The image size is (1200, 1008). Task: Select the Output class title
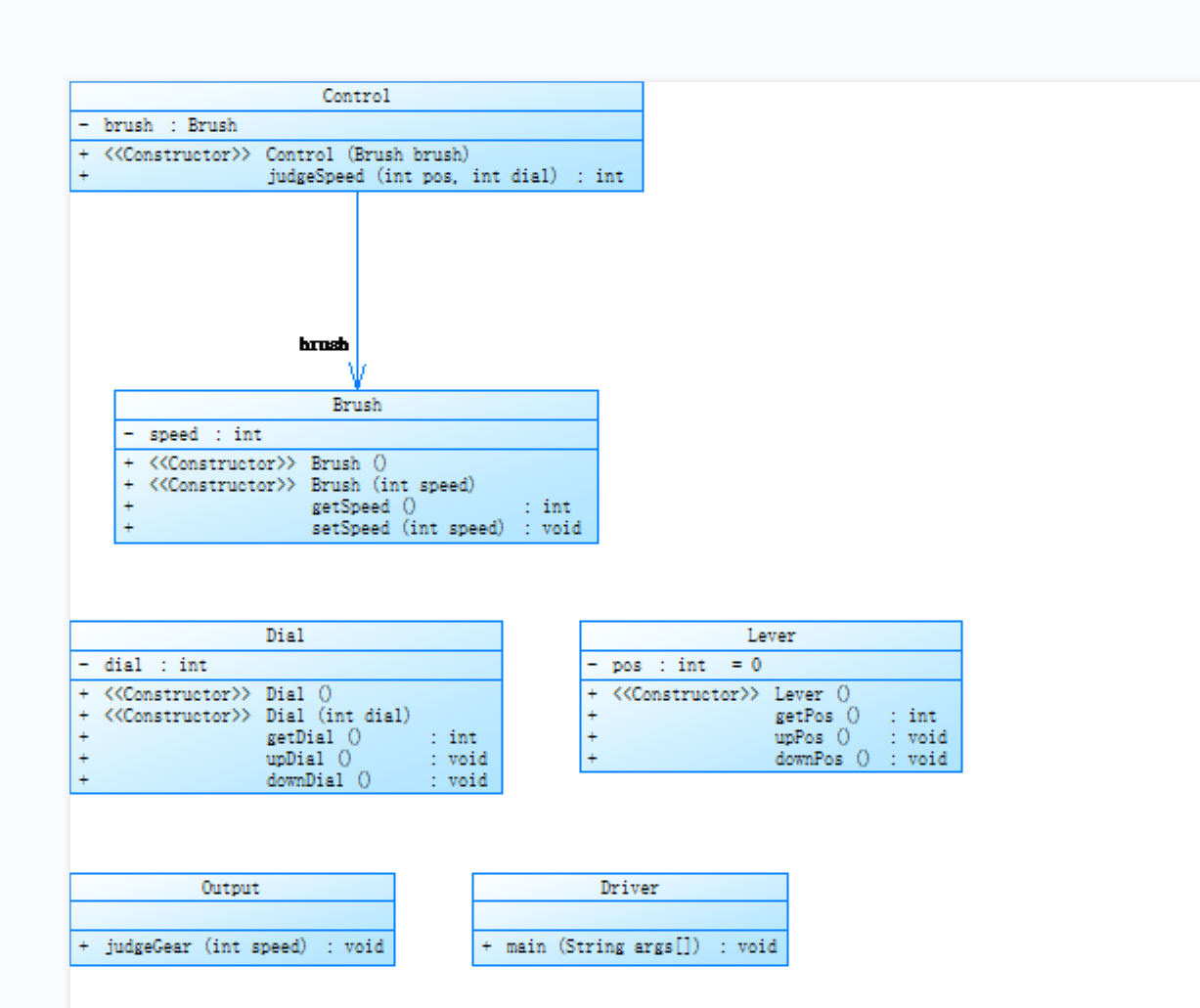pos(231,888)
